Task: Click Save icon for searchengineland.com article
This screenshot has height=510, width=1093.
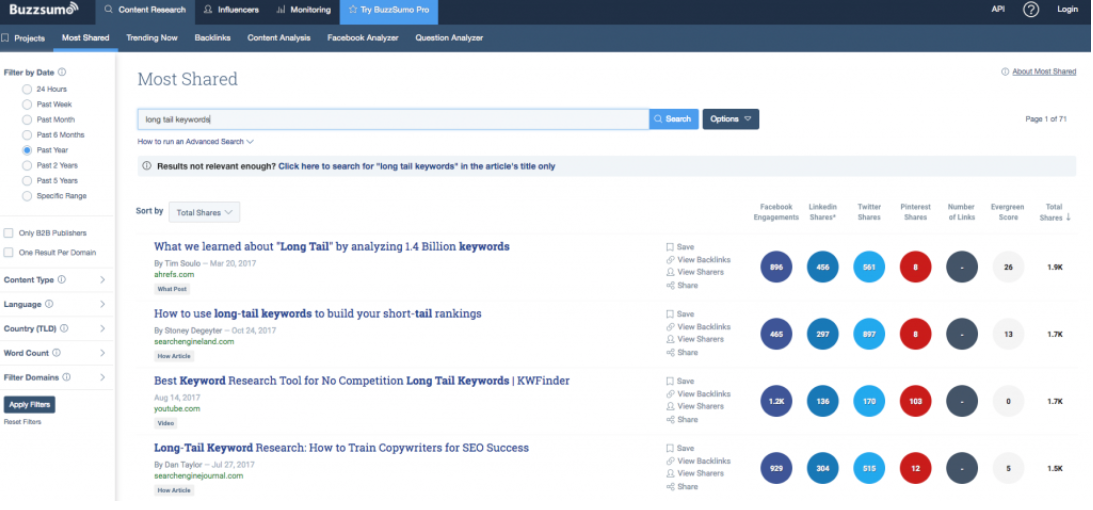Action: click(670, 314)
